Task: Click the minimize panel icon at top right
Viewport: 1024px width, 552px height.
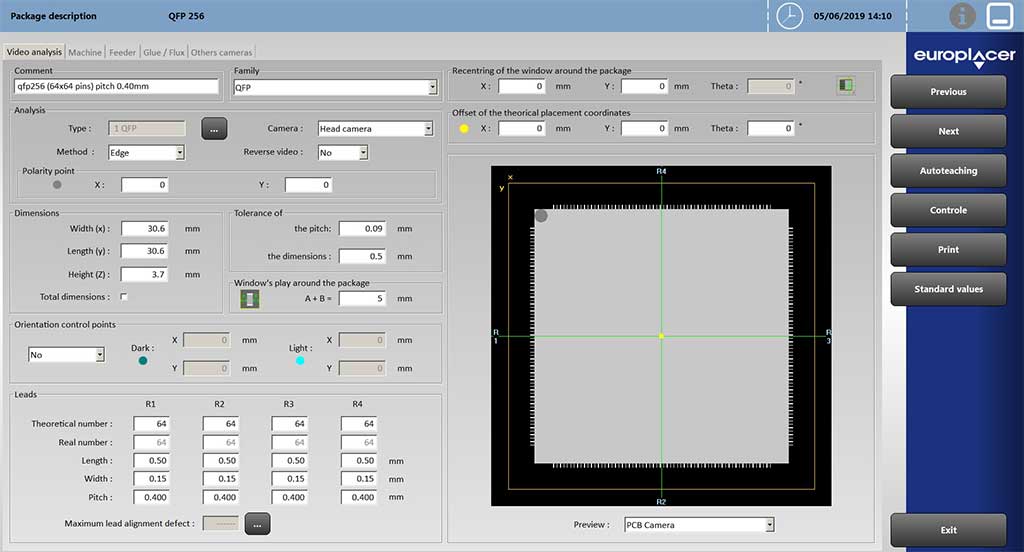Action: pos(1000,16)
